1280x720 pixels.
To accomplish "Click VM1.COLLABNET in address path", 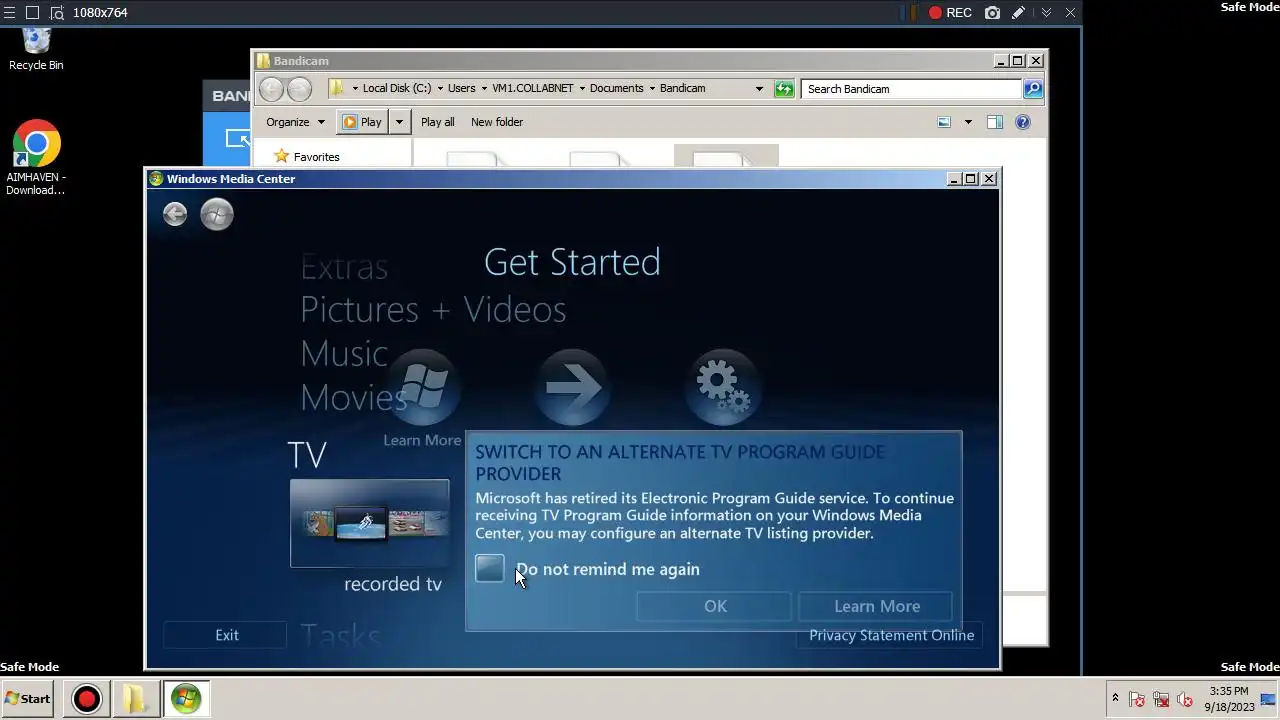I will 532,88.
